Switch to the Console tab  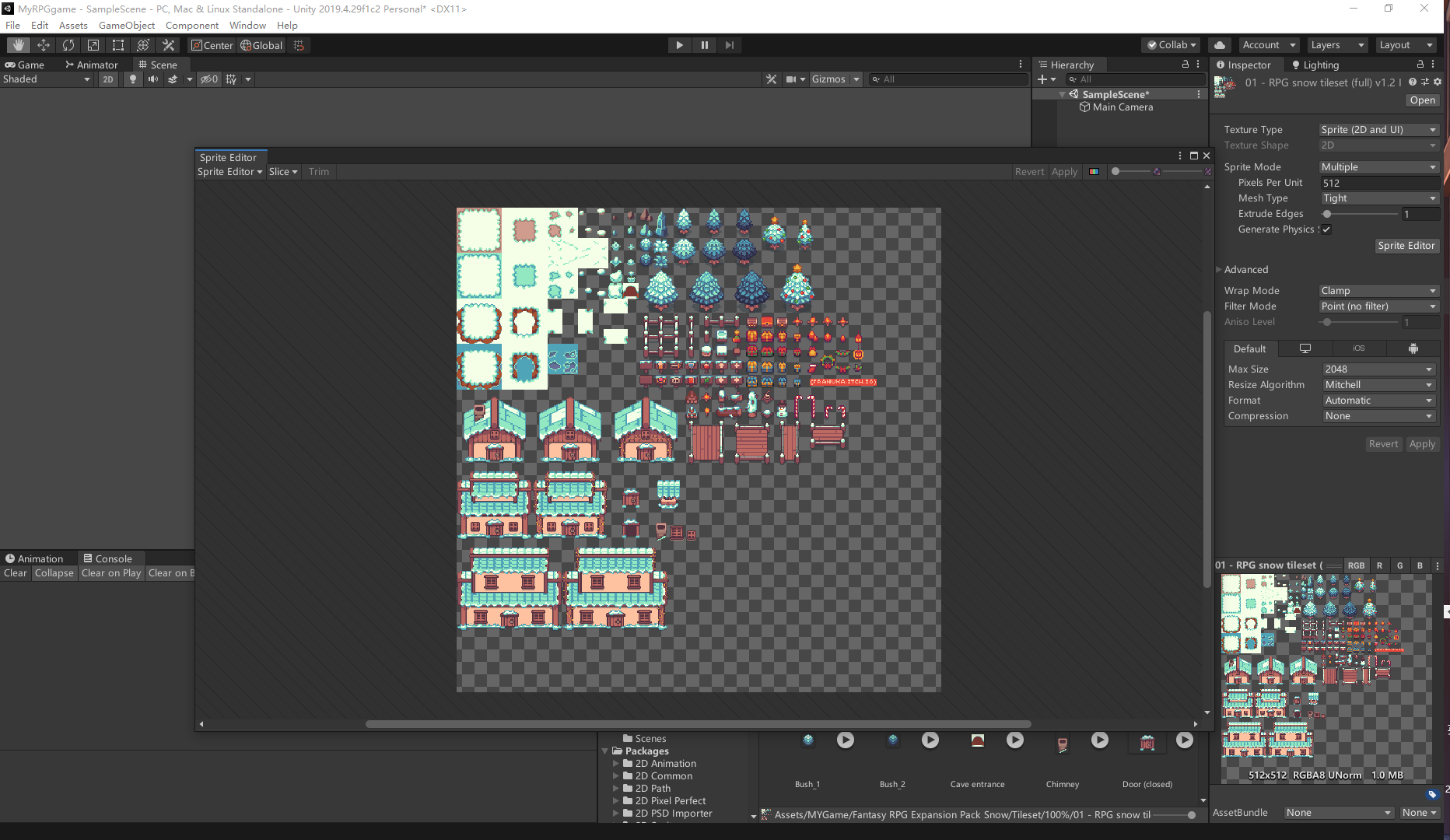coord(107,558)
